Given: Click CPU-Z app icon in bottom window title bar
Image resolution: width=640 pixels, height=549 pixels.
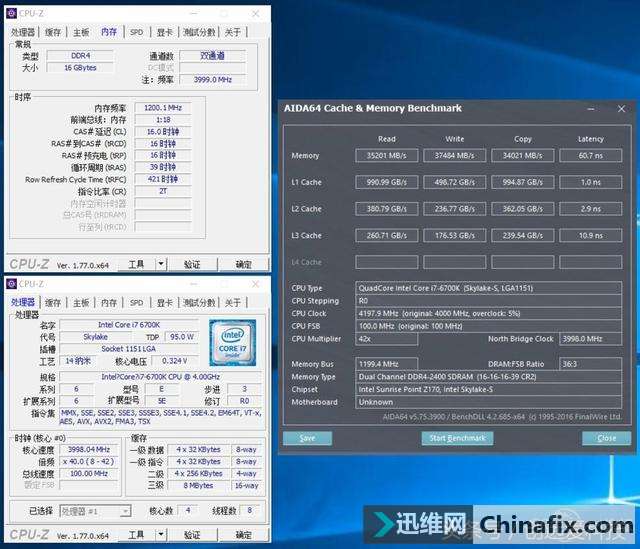Looking at the screenshot, I should [11, 284].
